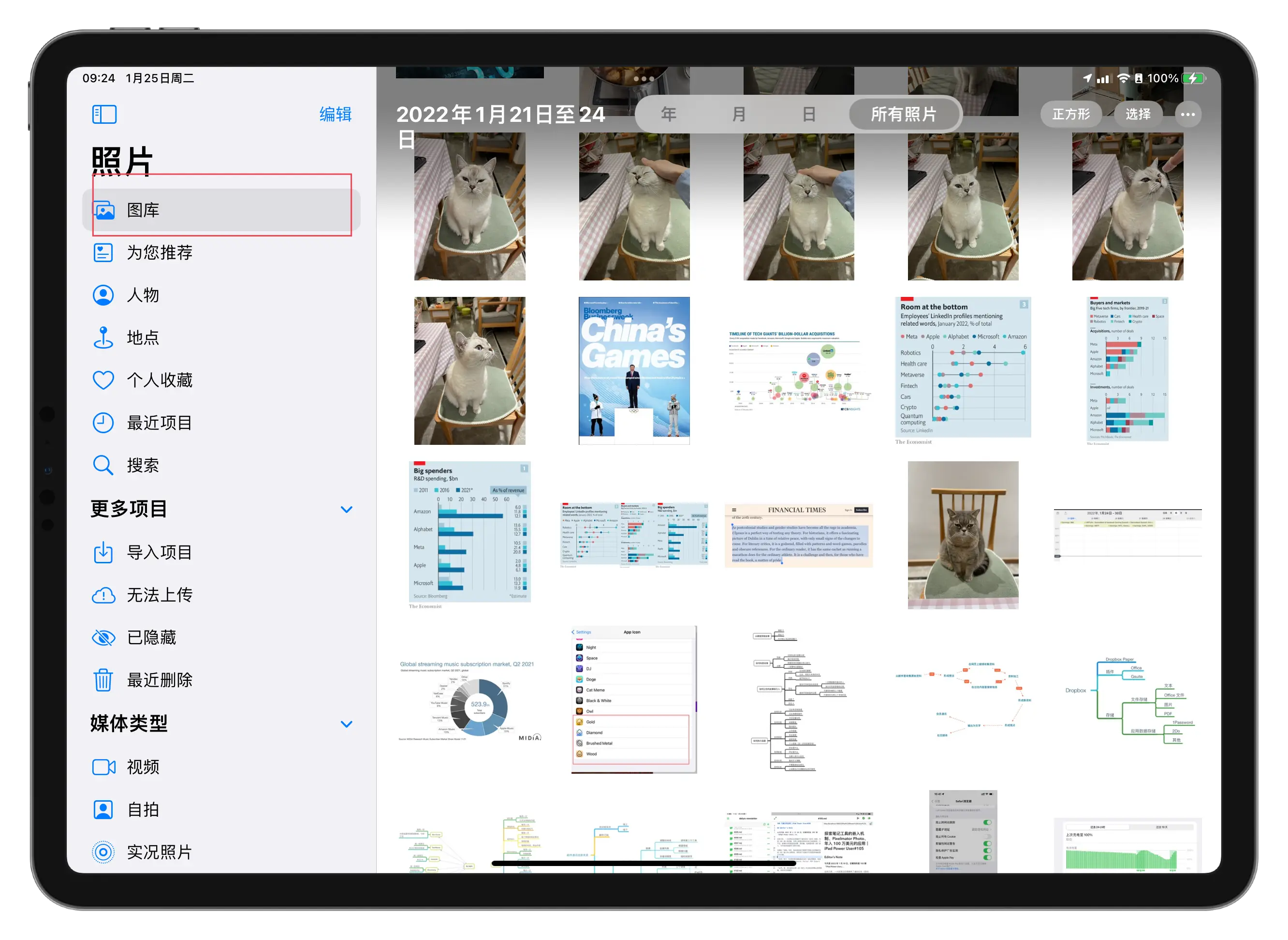The height and width of the screenshot is (940, 1288).
Task: Switch to the 月 Months tab
Action: 739,115
